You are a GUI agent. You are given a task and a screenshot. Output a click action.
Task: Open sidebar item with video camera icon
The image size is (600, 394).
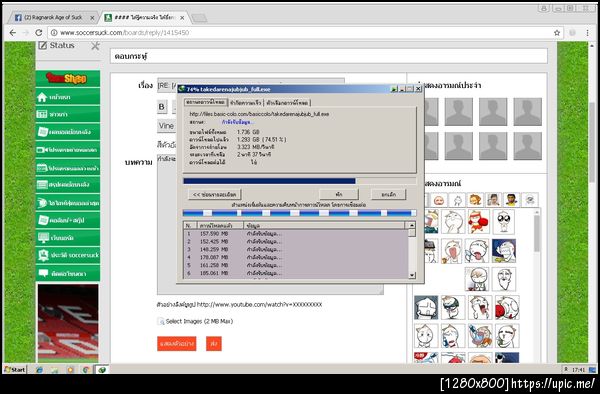68,150
